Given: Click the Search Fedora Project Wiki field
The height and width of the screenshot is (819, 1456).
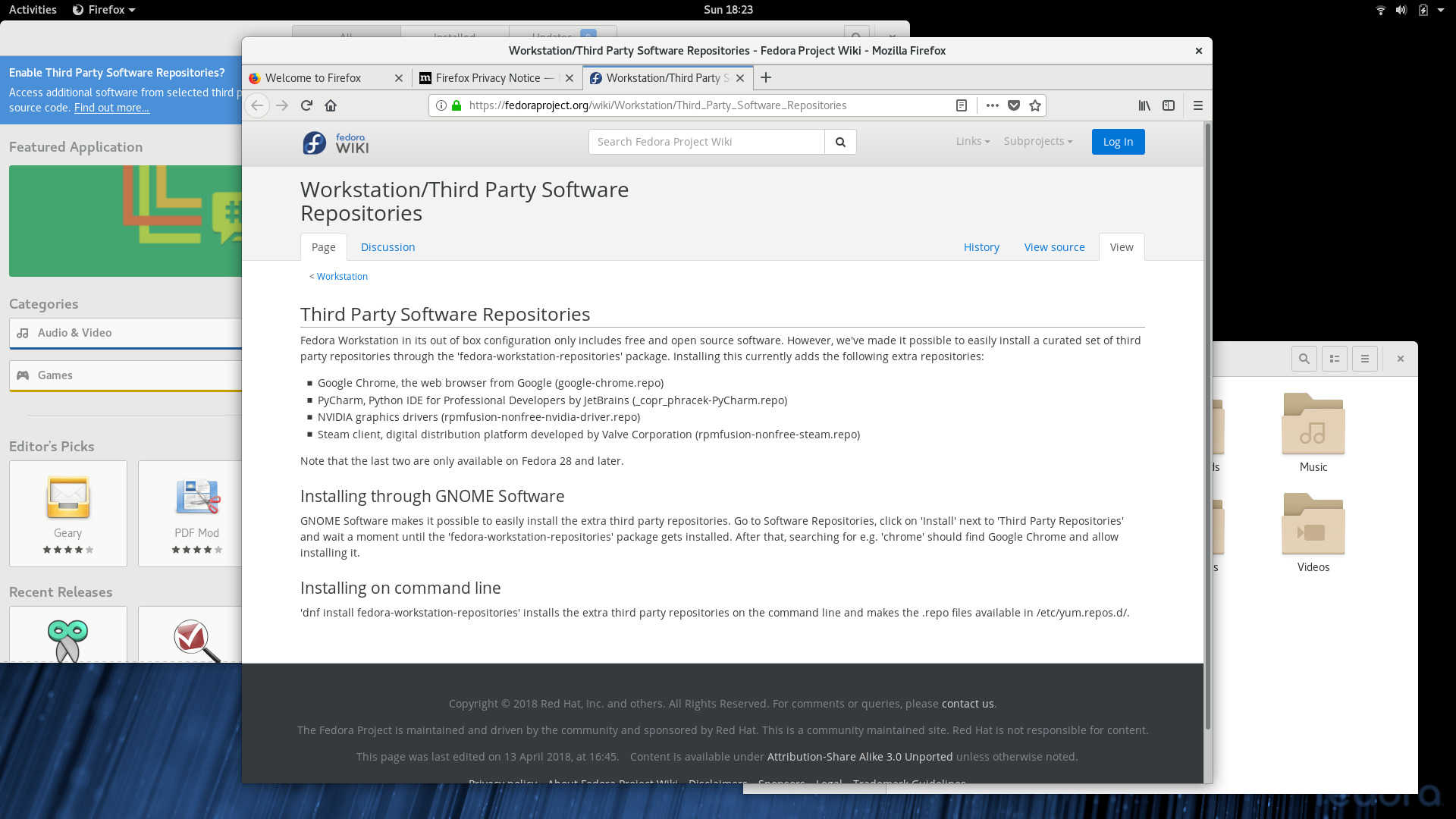Looking at the screenshot, I should (x=707, y=142).
